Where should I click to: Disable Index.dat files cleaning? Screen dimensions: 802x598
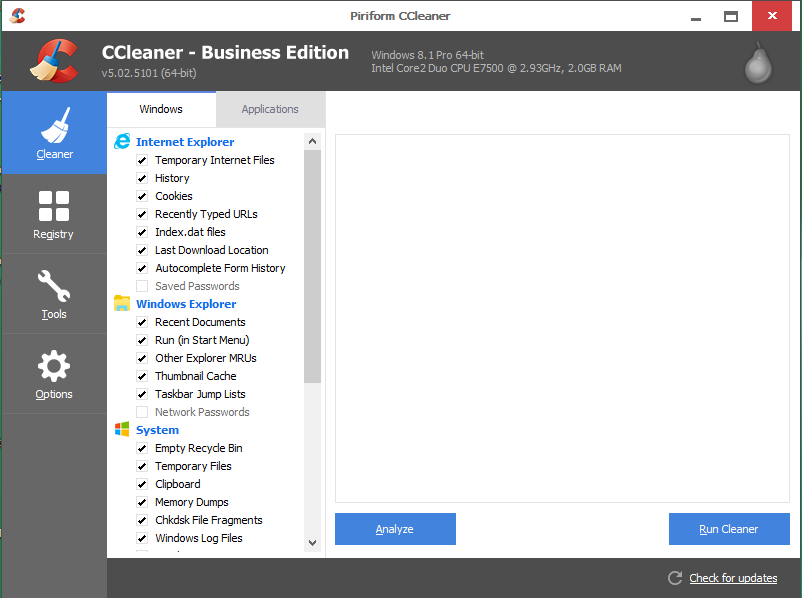(x=142, y=232)
